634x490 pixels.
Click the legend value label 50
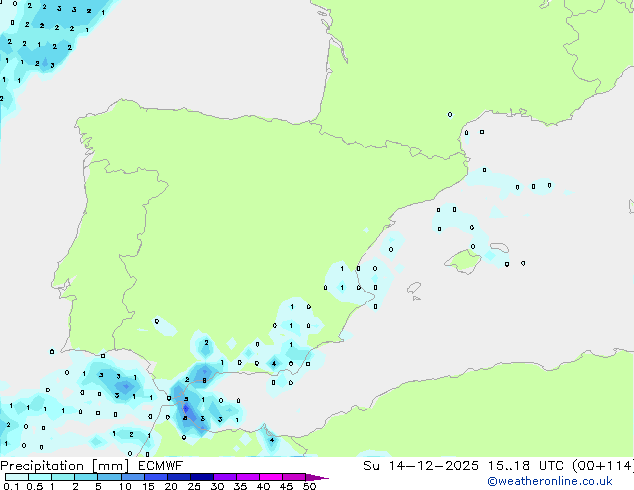coord(310,486)
